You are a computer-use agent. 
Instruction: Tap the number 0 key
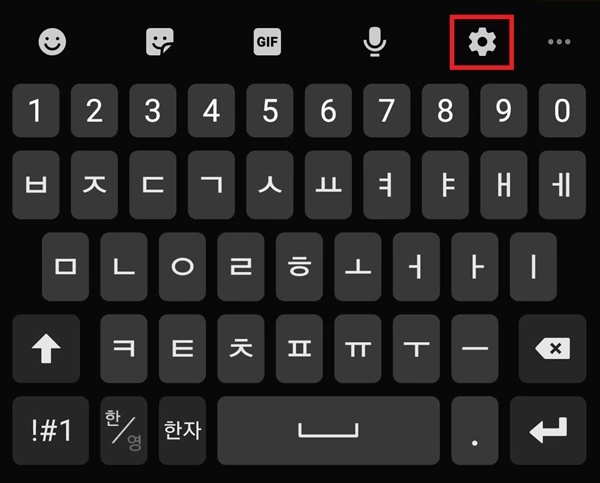[562, 111]
